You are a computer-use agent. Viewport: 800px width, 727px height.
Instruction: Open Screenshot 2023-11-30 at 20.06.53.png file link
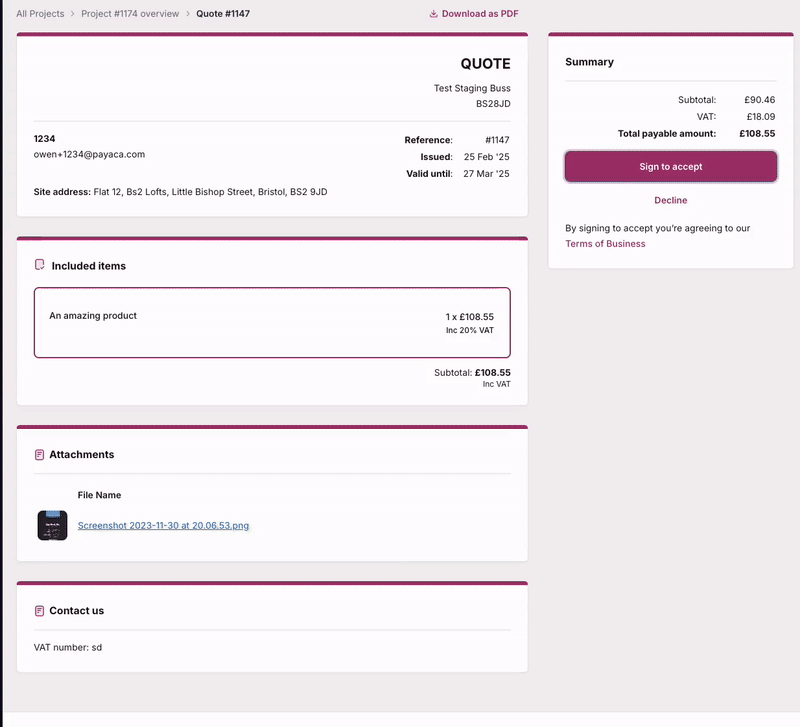[163, 525]
